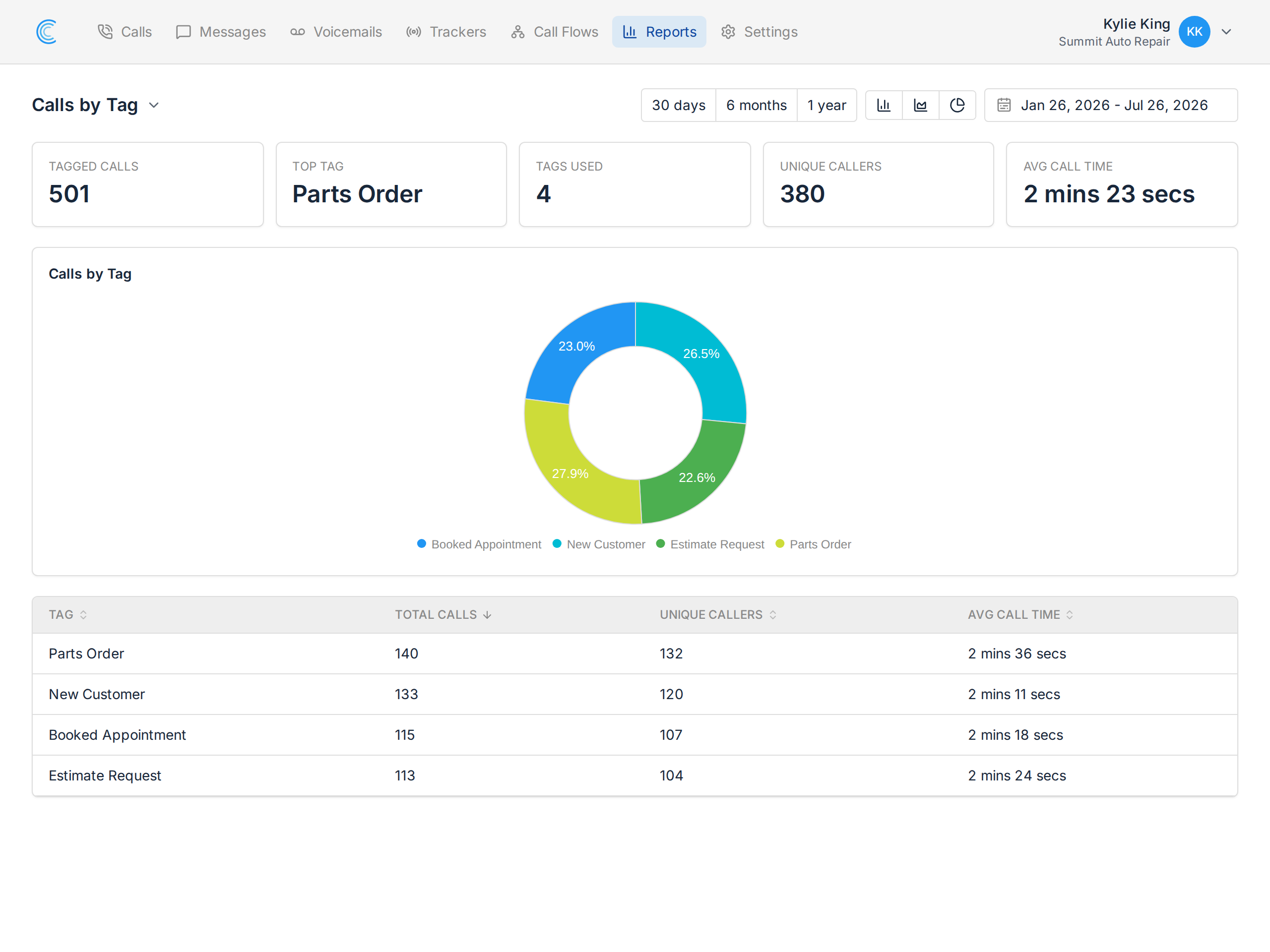This screenshot has height=952, width=1270.
Task: Click the KK user avatar
Action: click(x=1194, y=32)
